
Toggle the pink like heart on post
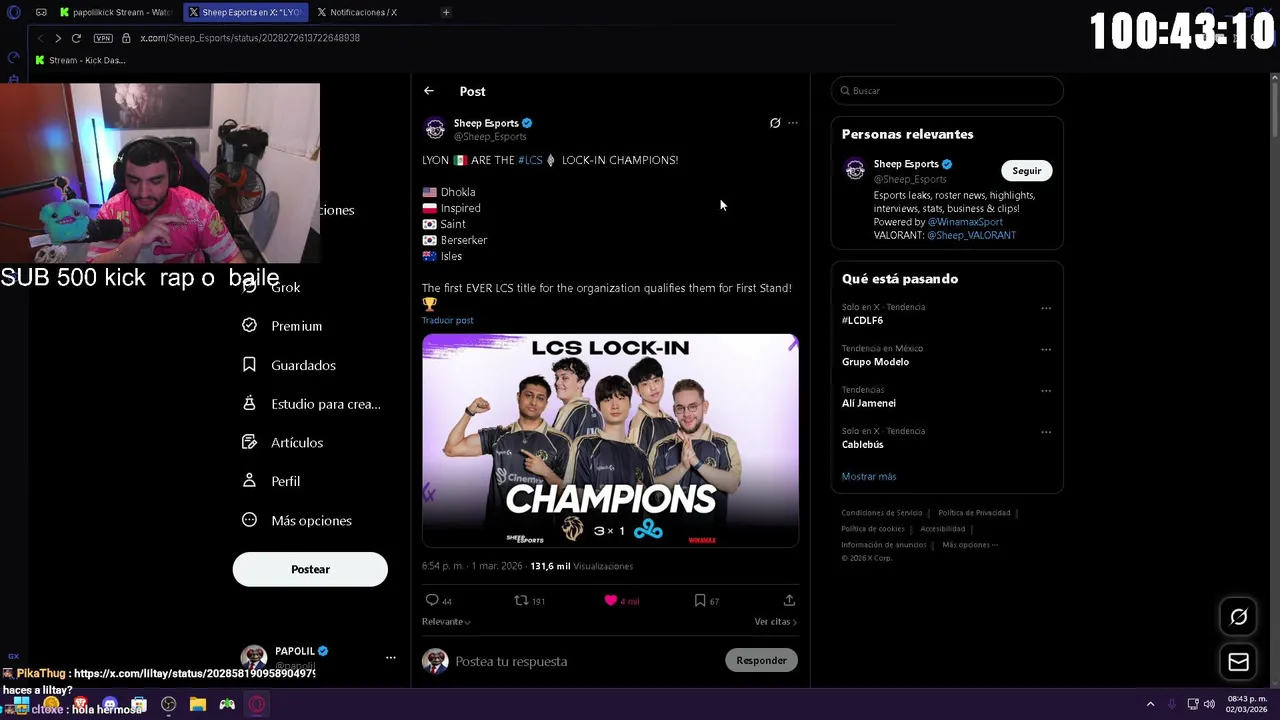611,600
